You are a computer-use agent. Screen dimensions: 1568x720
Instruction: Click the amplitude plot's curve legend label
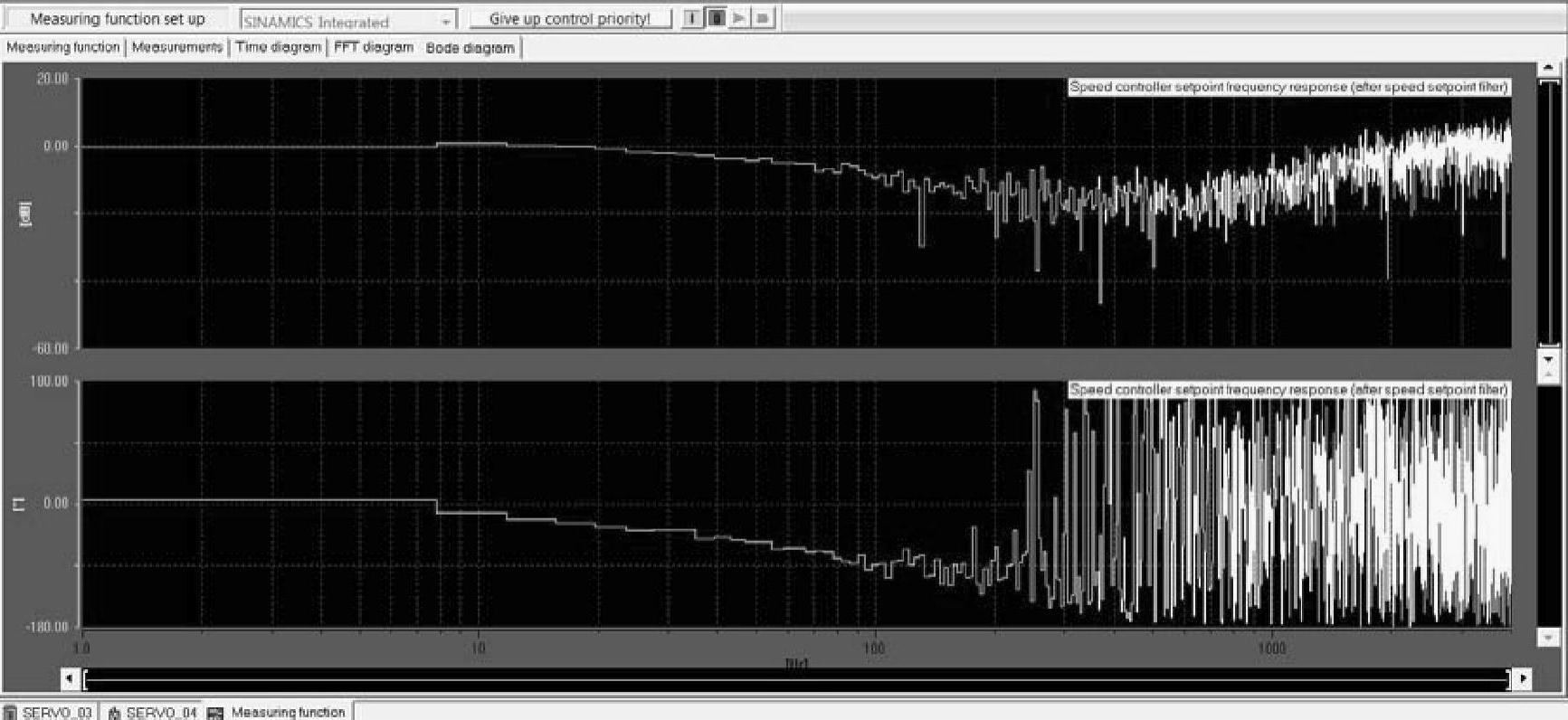pyautogui.click(x=1288, y=87)
